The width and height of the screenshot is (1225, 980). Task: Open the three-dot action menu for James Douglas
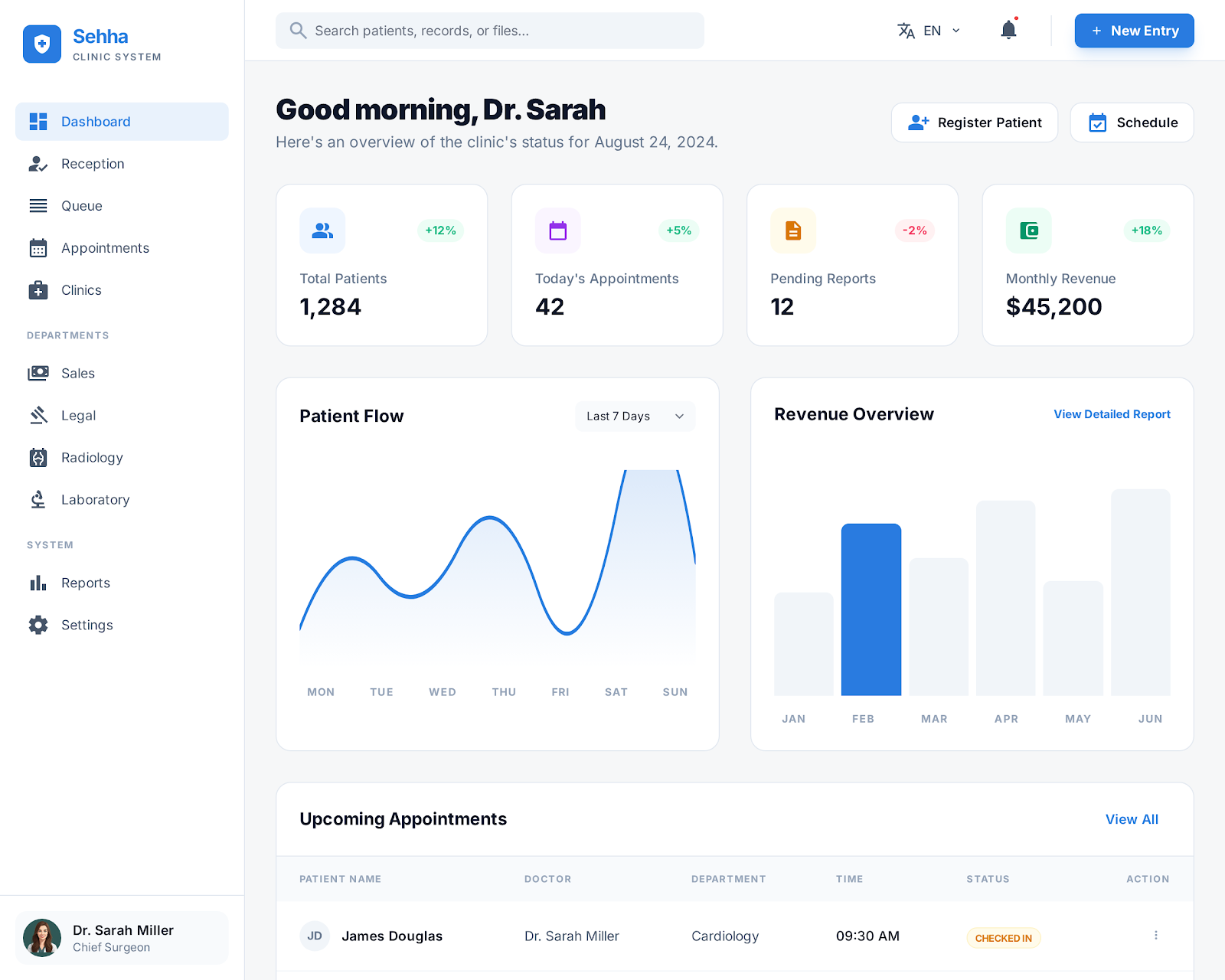coord(1155,936)
